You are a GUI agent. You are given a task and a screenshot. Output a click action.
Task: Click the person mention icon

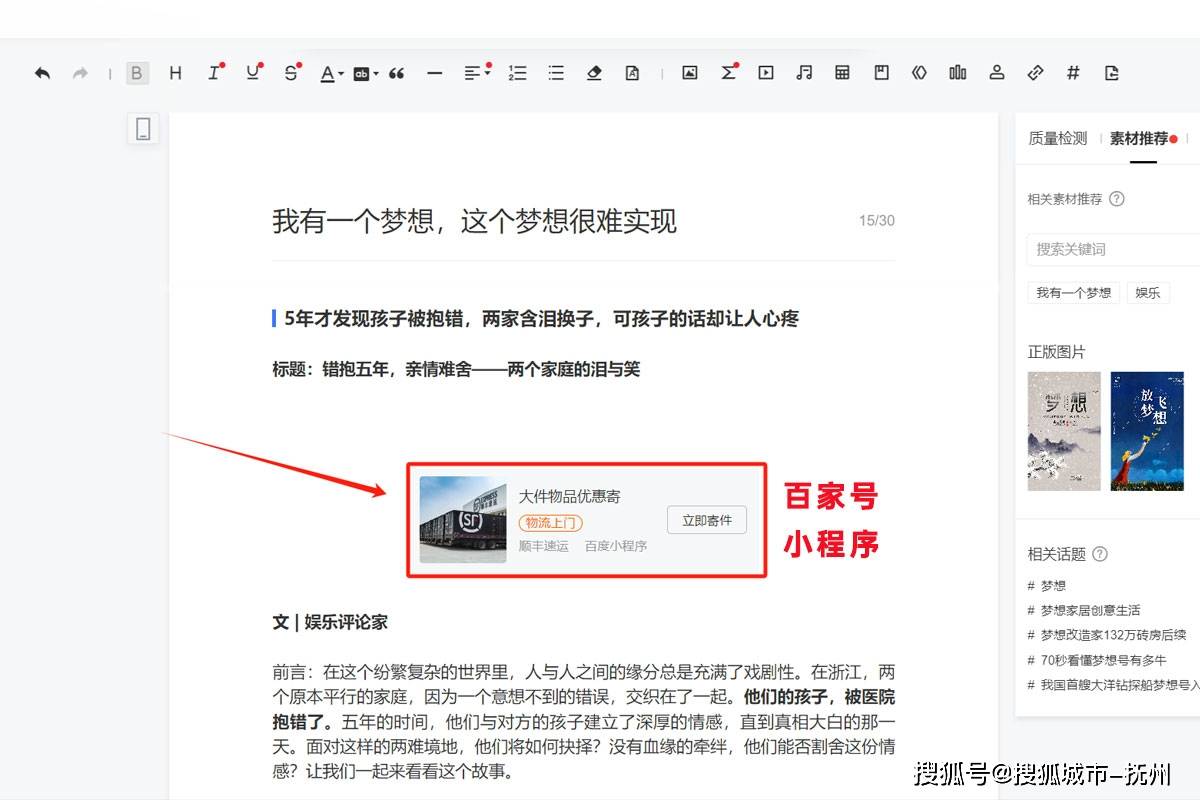[x=997, y=73]
